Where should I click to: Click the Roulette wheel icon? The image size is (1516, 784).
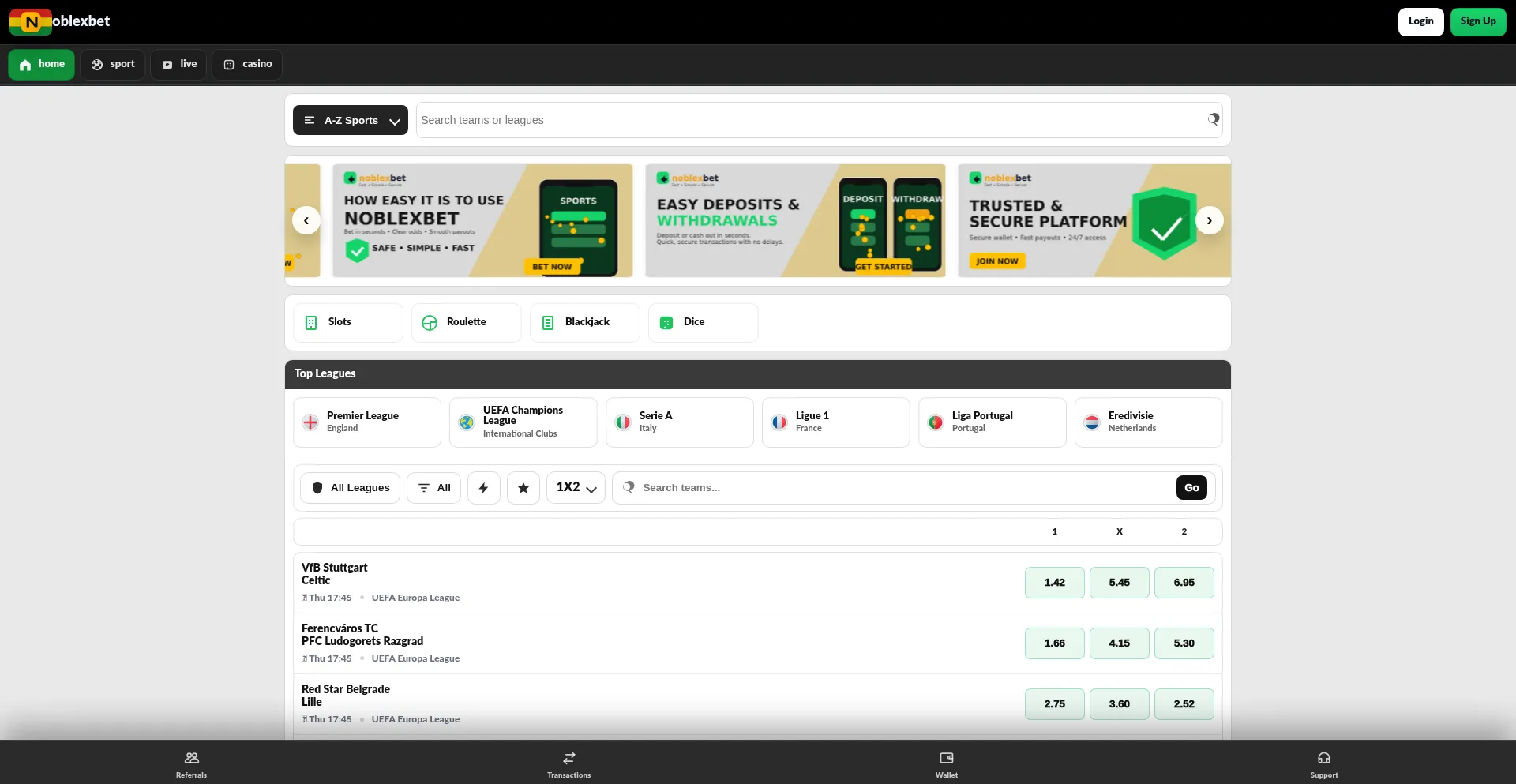[430, 323]
